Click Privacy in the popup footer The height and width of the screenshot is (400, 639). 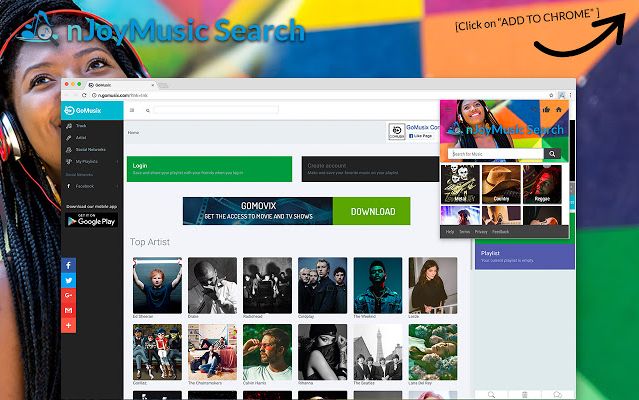tap(481, 232)
